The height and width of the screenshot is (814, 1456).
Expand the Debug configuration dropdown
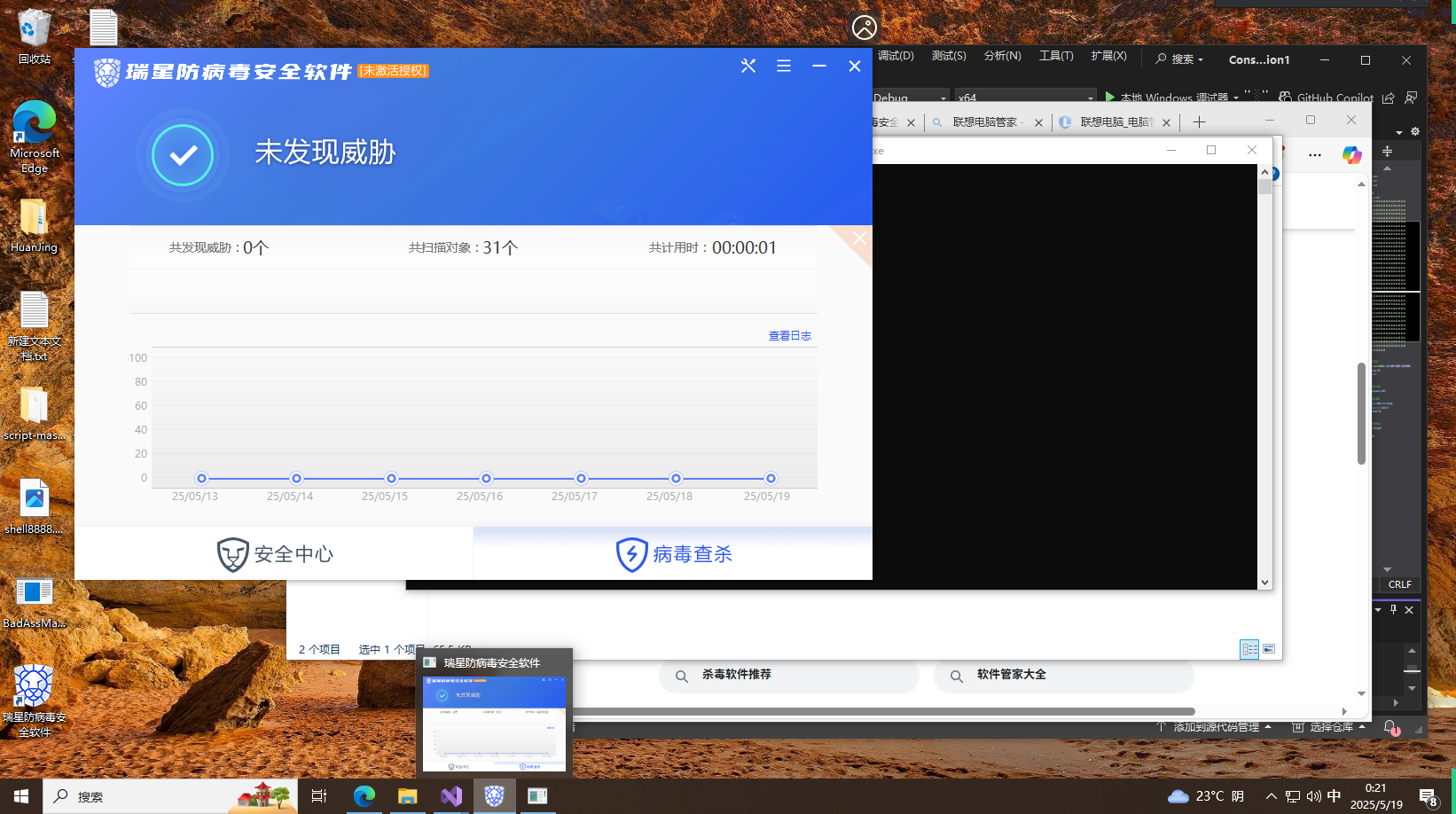[x=943, y=98]
